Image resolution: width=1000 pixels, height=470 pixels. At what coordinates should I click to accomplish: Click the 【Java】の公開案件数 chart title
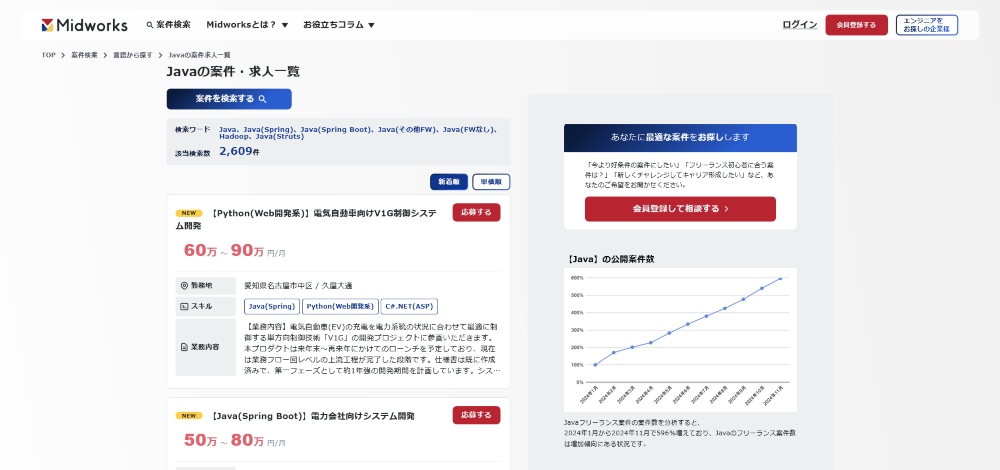point(609,259)
